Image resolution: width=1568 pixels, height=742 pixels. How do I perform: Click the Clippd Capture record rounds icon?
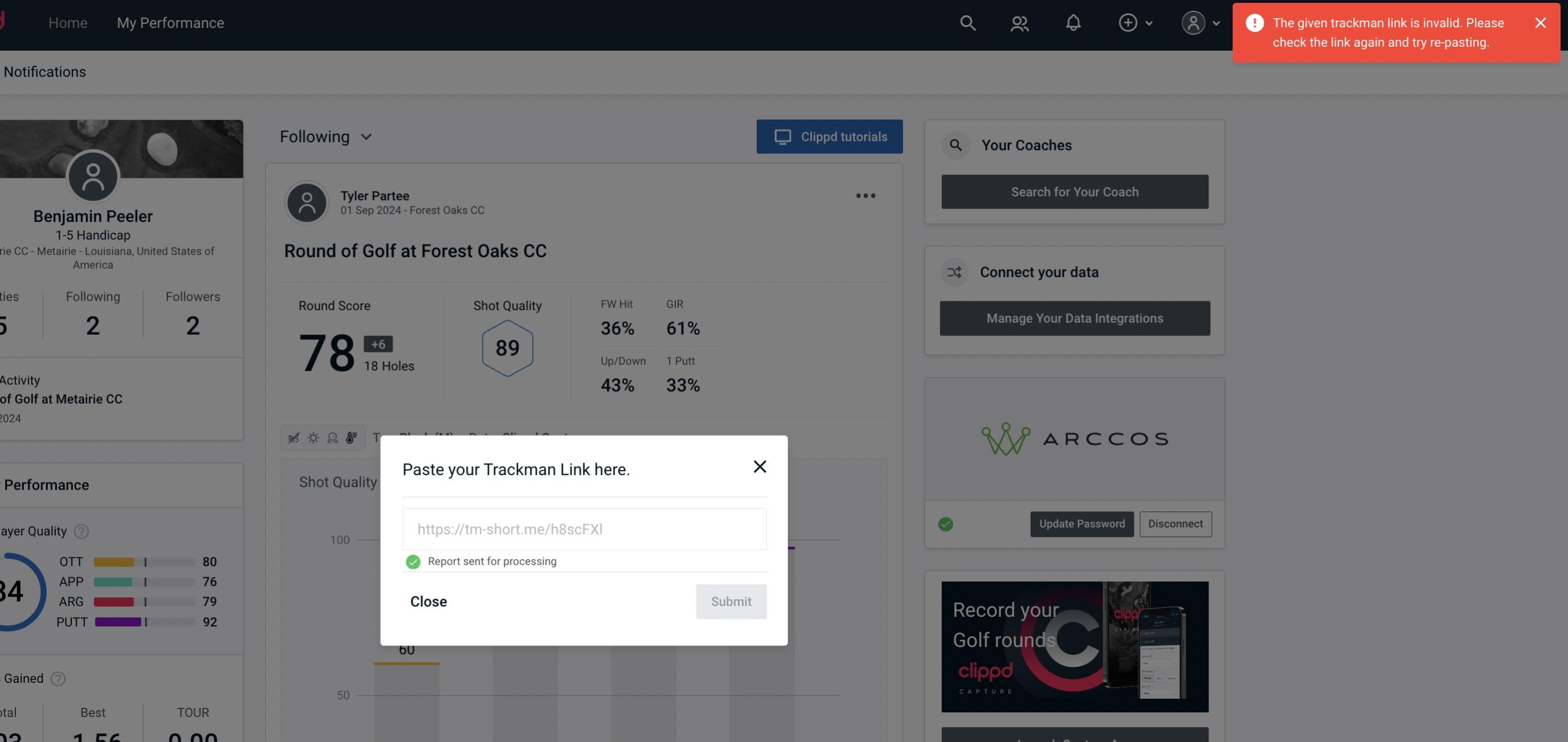tap(1075, 646)
